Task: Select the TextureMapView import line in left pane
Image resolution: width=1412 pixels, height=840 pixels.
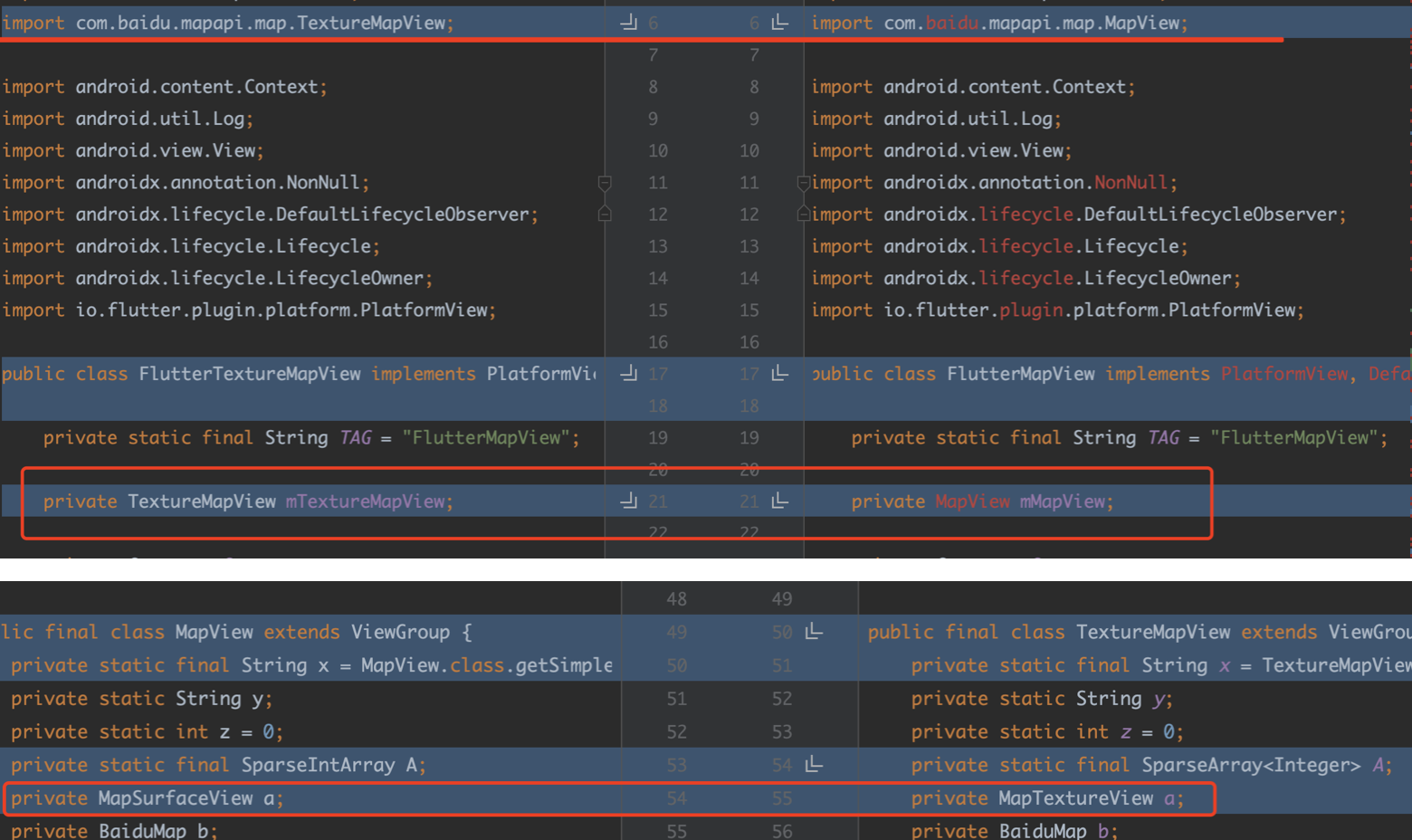Action: (x=228, y=23)
